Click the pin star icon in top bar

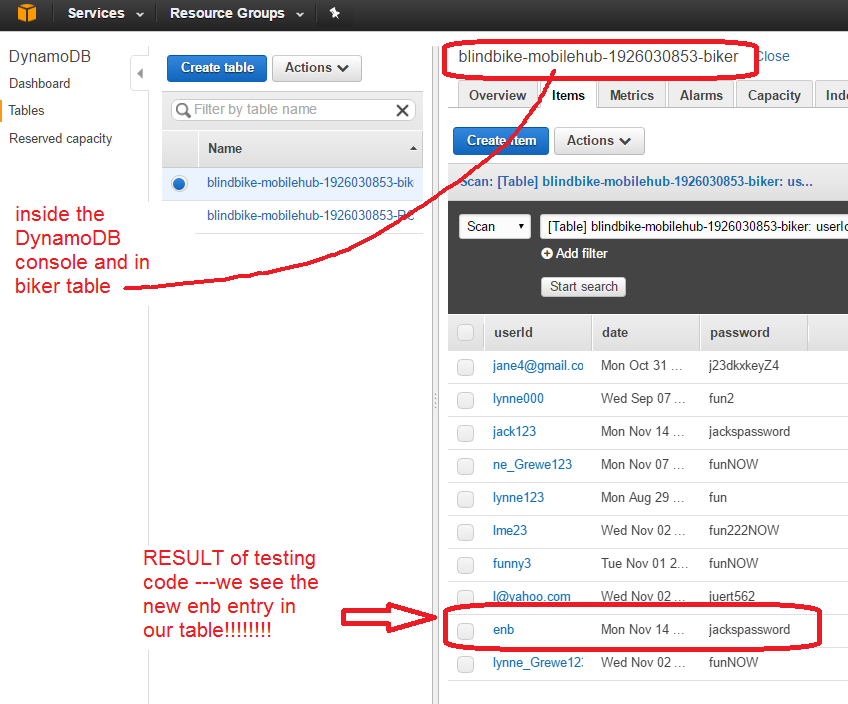click(334, 14)
